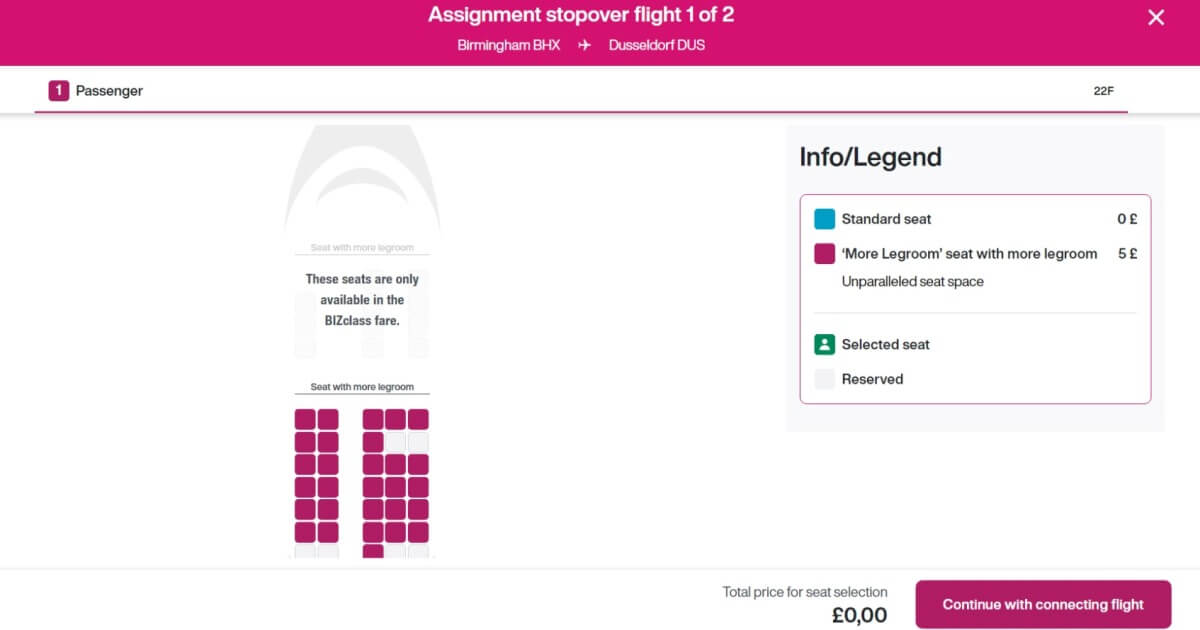This screenshot has width=1200, height=630.
Task: Close the seat assignment dialog with X
Action: pyautogui.click(x=1156, y=17)
